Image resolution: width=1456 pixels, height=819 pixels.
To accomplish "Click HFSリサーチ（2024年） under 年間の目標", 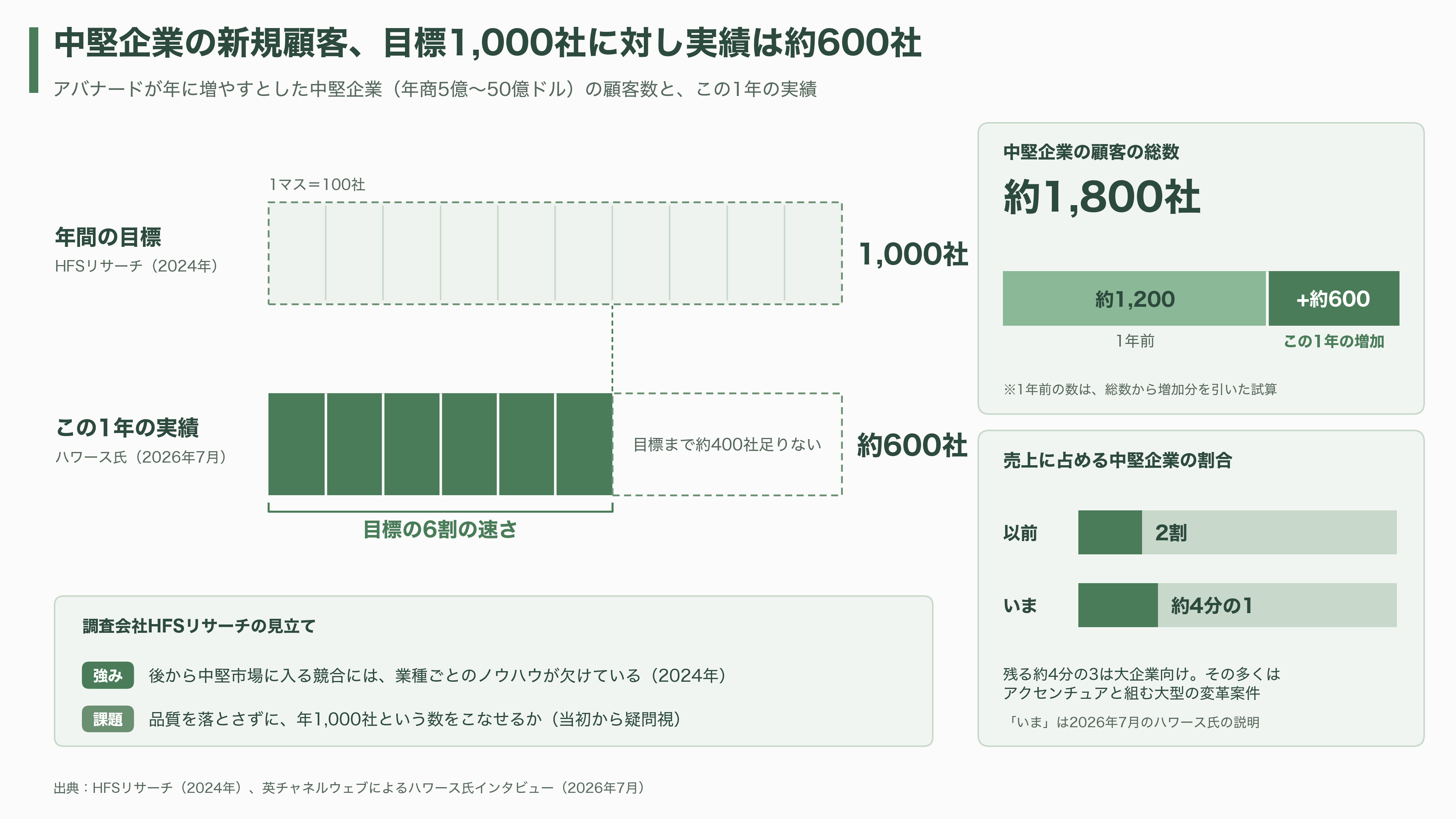I will 136,266.
